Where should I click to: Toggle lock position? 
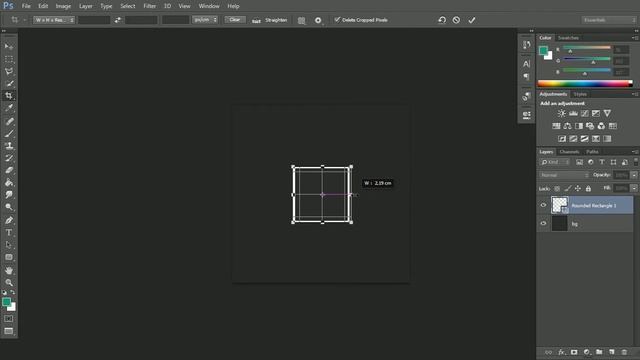point(578,189)
